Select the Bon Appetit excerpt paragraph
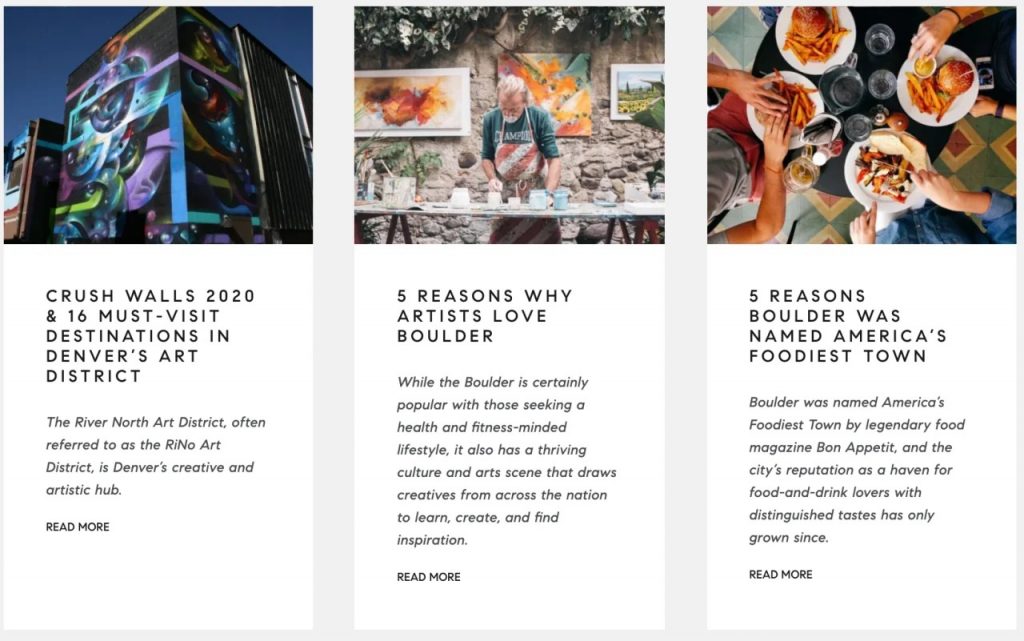1024x641 pixels. (857, 469)
